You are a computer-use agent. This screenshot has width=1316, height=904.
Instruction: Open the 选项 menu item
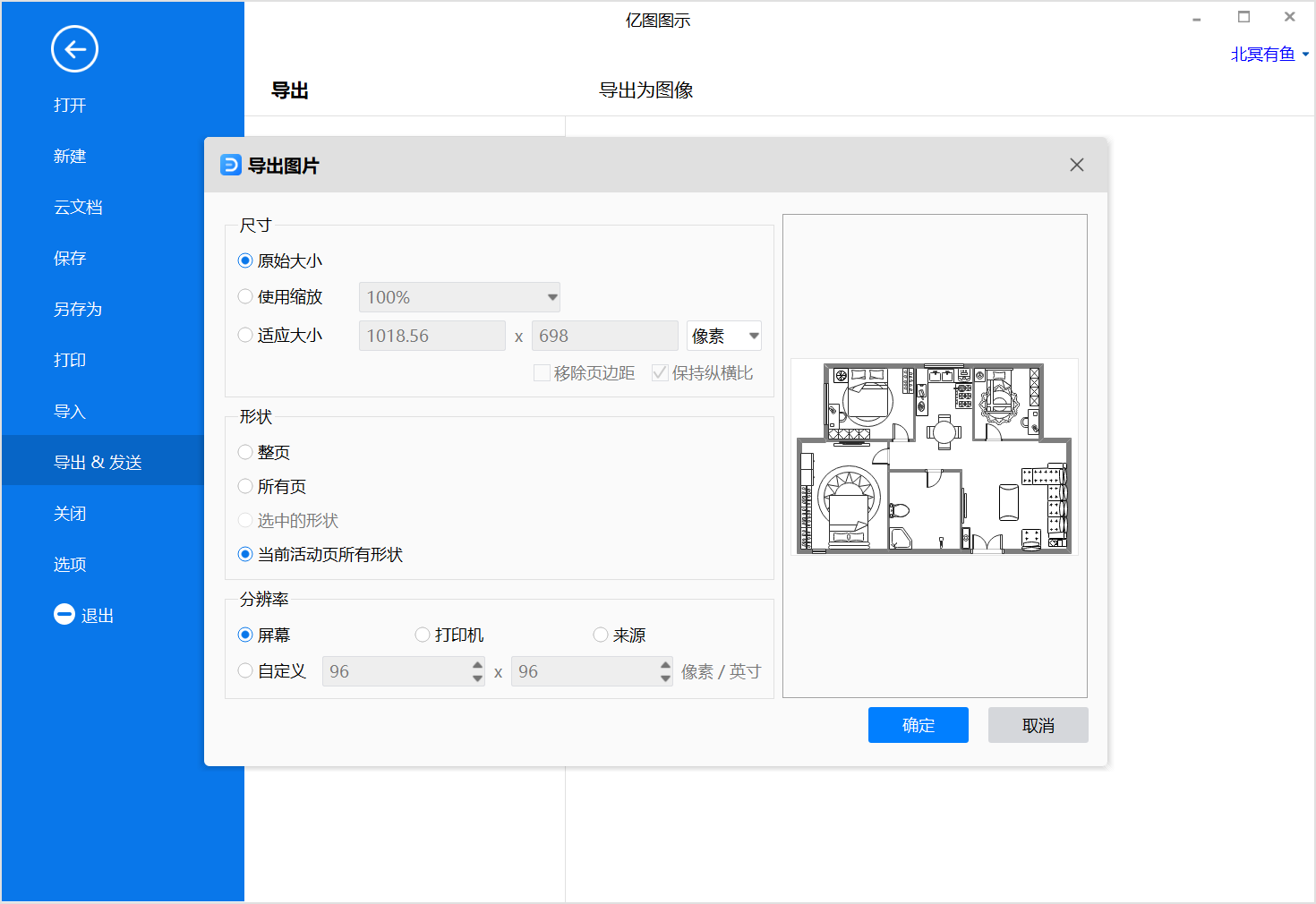pos(70,564)
